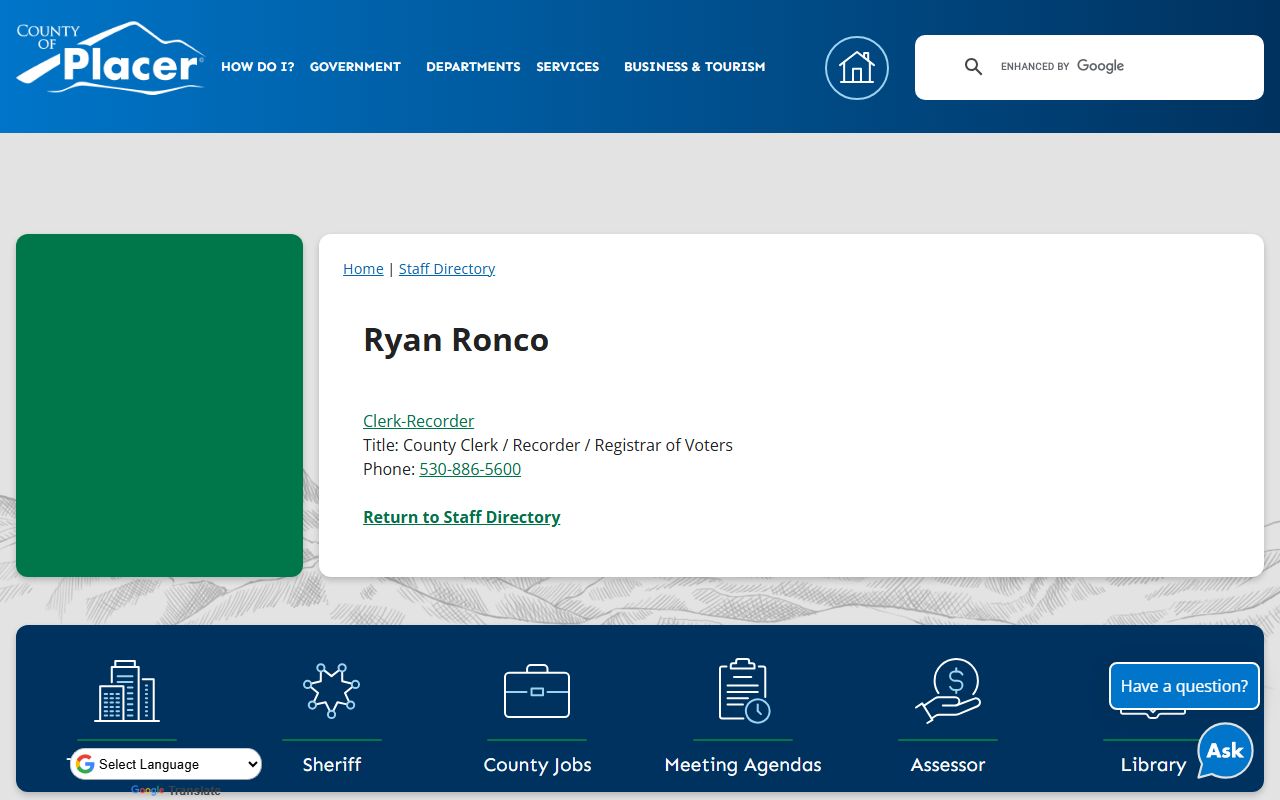Click the Assessor hand-and-dollar icon
Viewport: 1280px width, 800px height.
(948, 691)
